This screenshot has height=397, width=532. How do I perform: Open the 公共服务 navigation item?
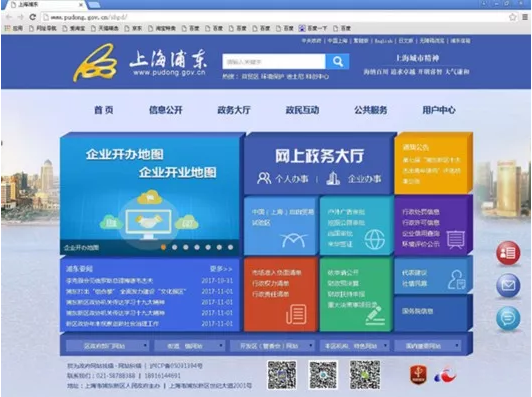370,110
